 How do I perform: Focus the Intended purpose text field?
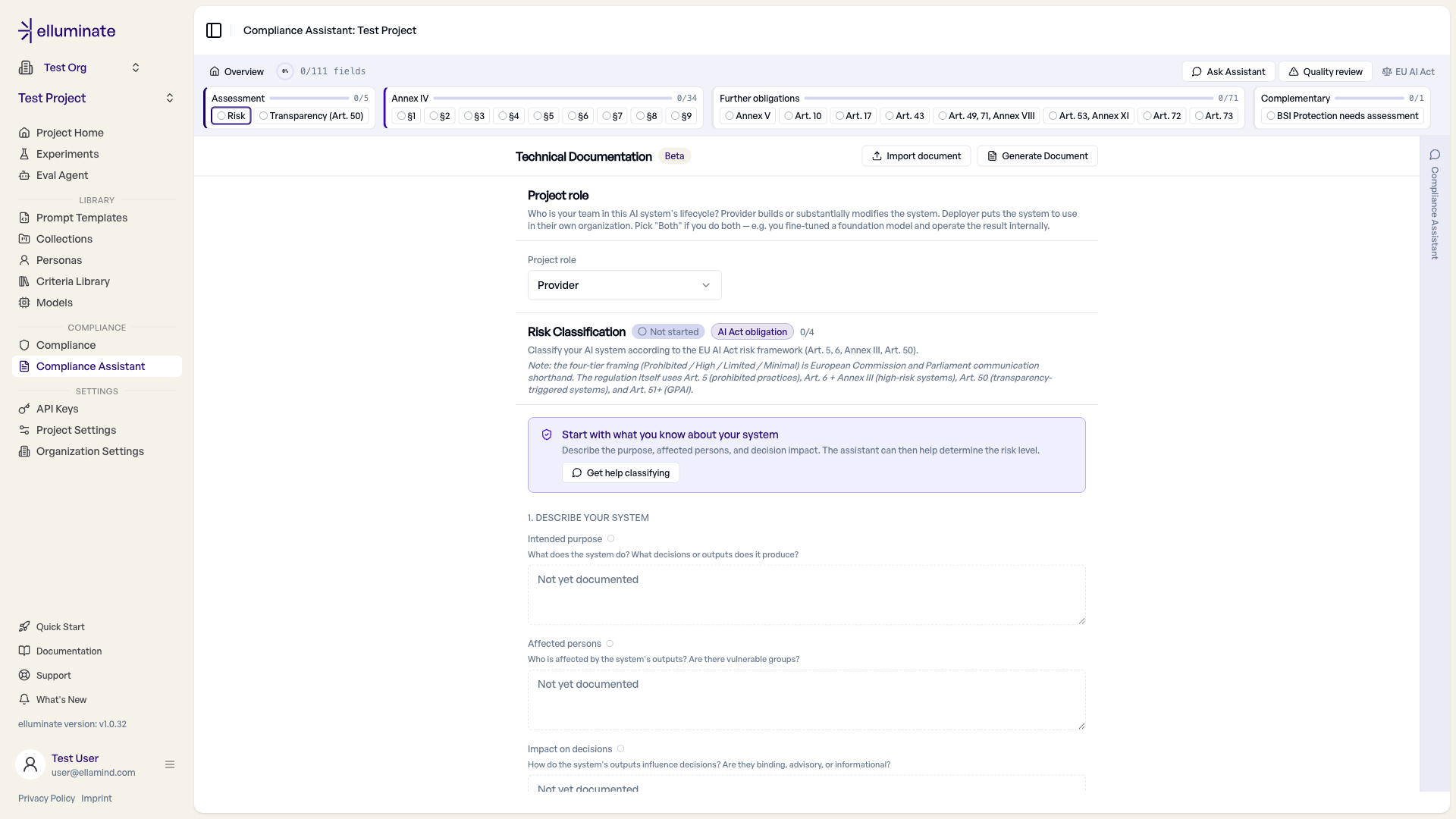(x=807, y=595)
